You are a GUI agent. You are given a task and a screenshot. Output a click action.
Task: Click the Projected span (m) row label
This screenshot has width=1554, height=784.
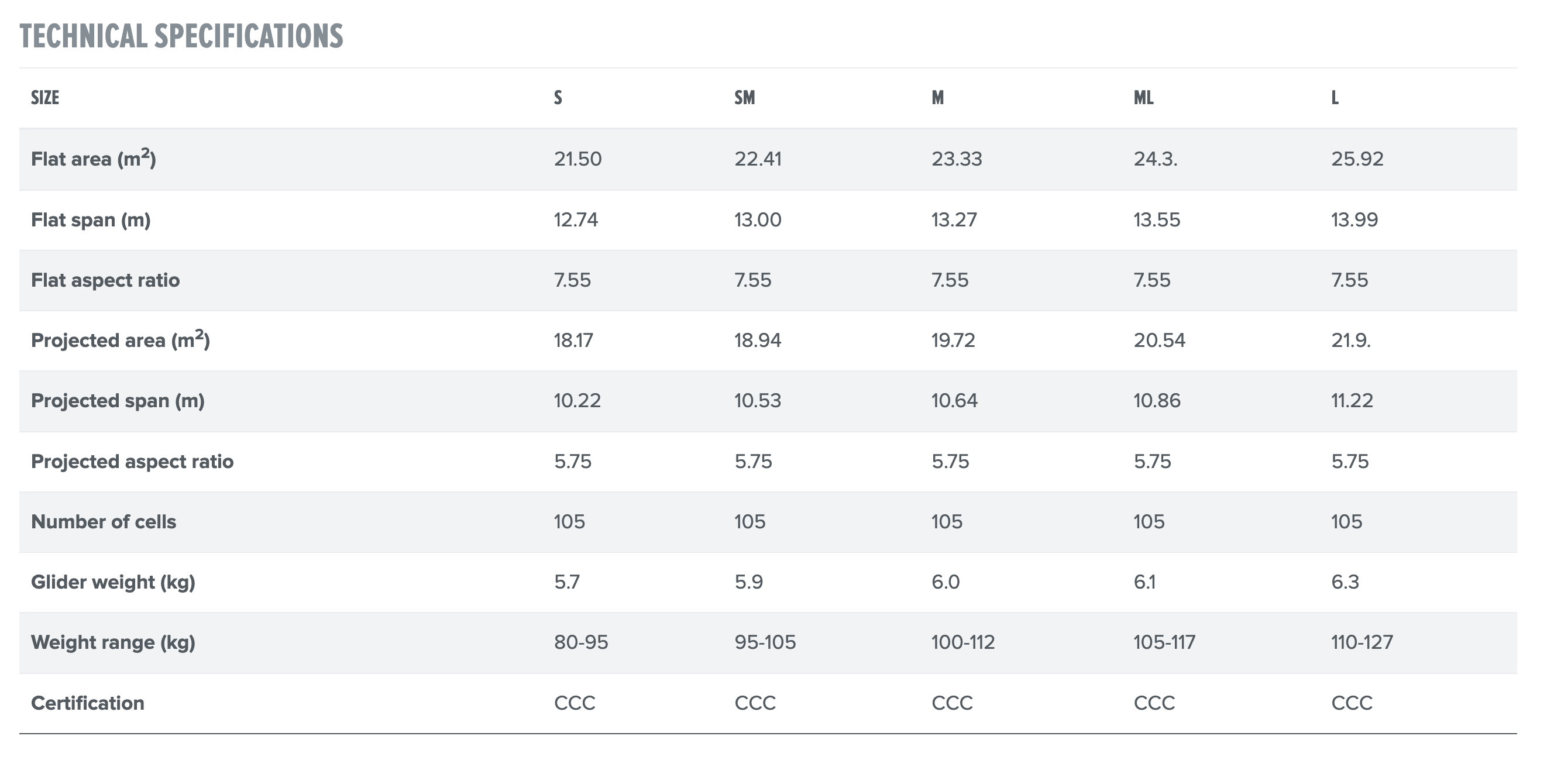(118, 401)
